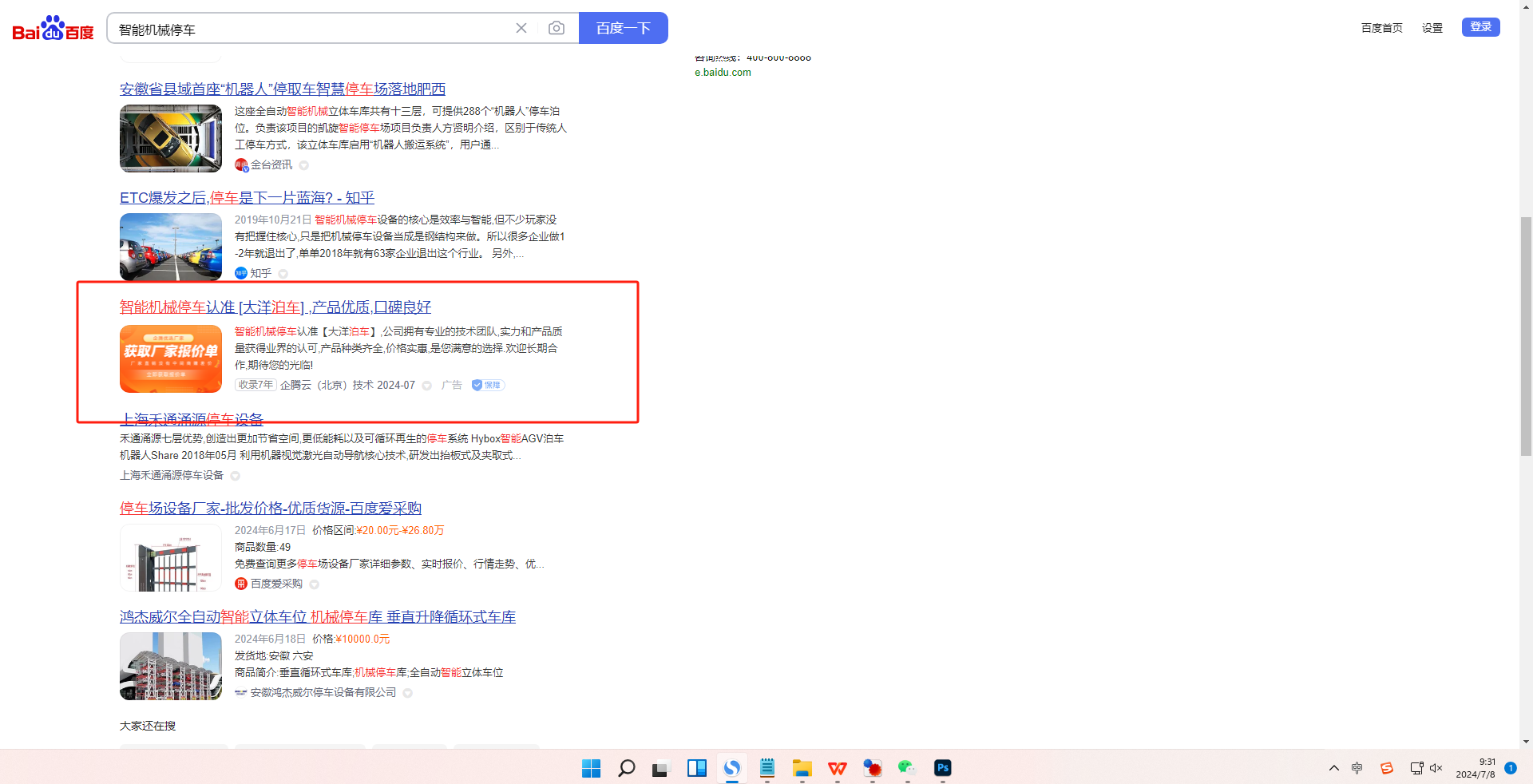This screenshot has height=784, width=1533.
Task: Open the clock showing 9:31
Action: (x=1476, y=768)
